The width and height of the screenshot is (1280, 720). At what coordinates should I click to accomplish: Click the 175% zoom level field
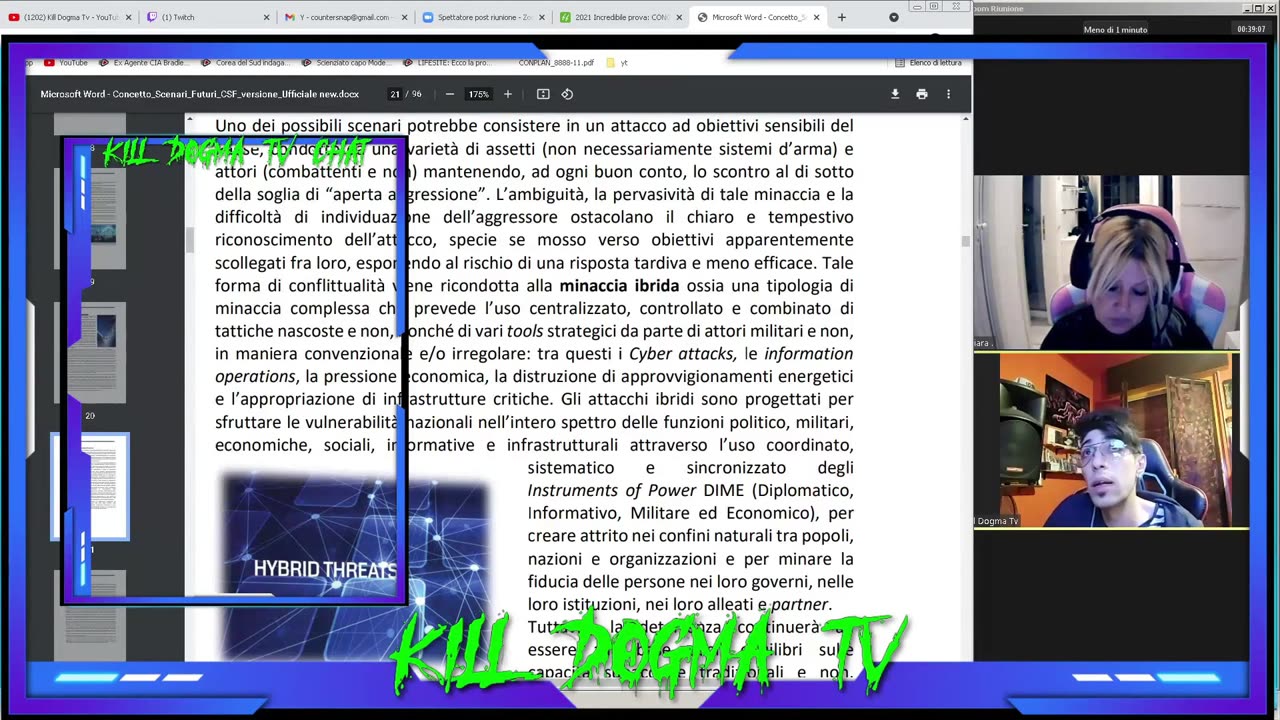point(479,94)
